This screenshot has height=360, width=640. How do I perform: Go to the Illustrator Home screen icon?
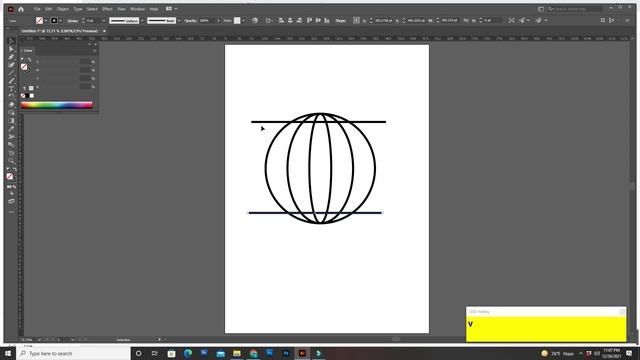(21, 9)
